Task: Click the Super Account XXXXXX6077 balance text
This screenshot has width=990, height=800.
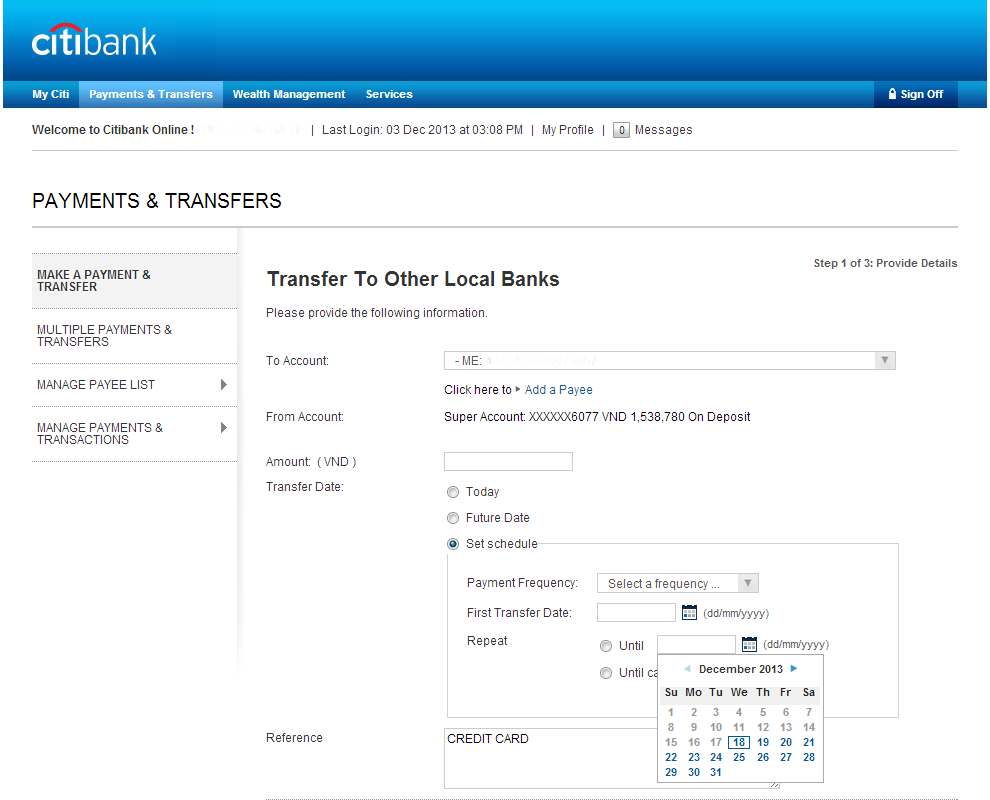Action: (x=597, y=417)
